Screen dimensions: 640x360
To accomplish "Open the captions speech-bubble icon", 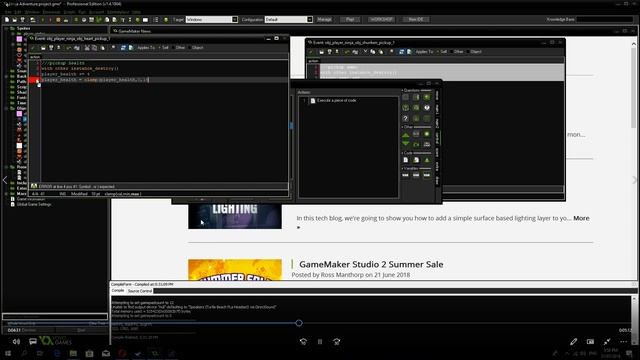I will pos(33,341).
